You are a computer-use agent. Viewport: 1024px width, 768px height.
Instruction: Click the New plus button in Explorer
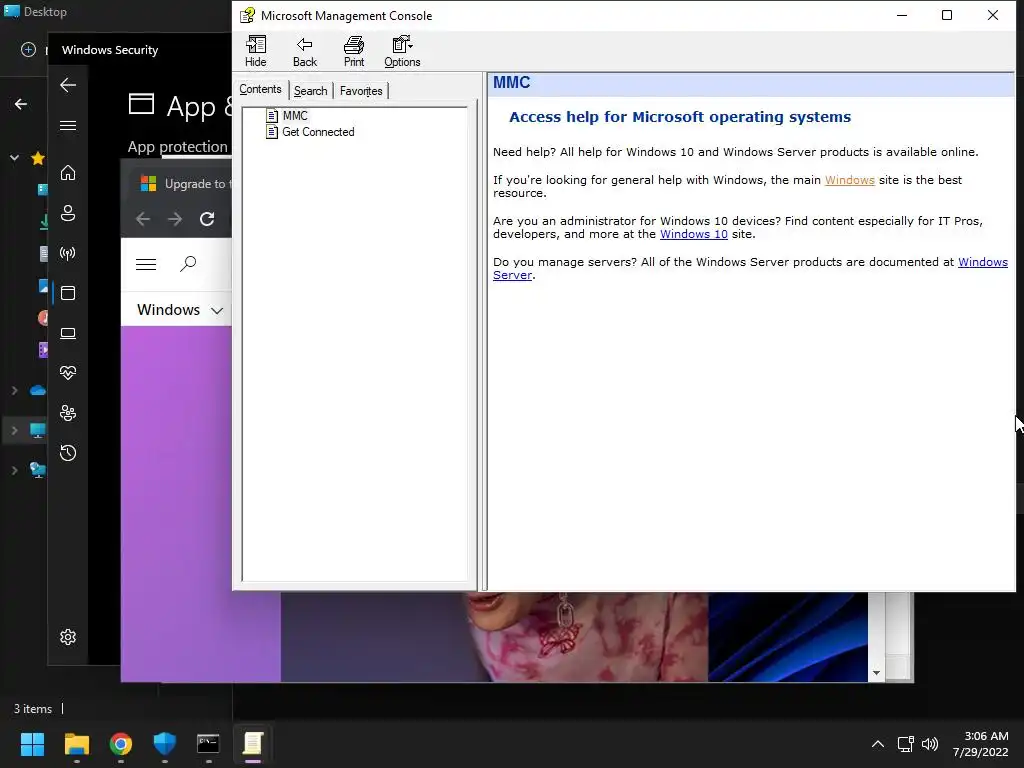28,50
